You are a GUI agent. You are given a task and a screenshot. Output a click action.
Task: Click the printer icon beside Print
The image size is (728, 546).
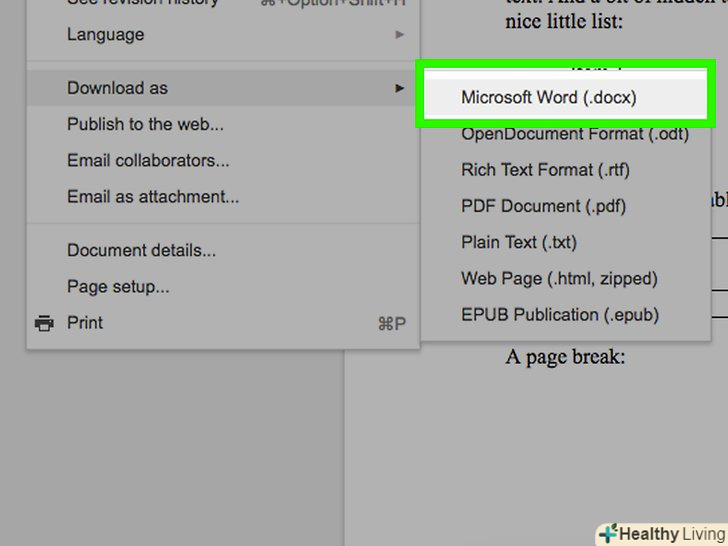point(44,323)
